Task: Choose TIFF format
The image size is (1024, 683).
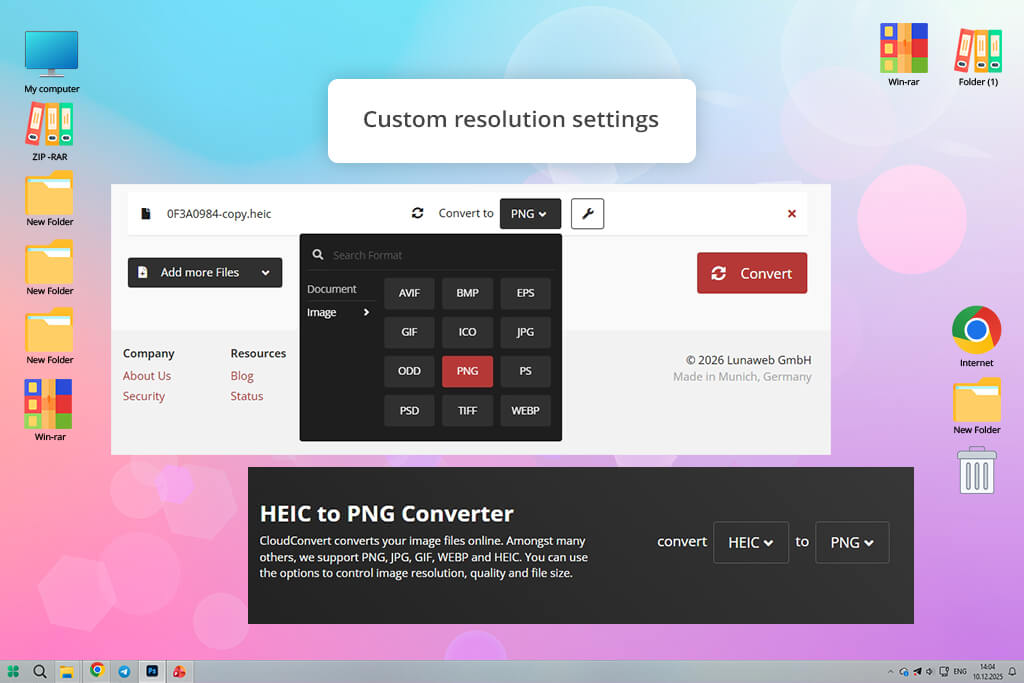Action: [467, 411]
